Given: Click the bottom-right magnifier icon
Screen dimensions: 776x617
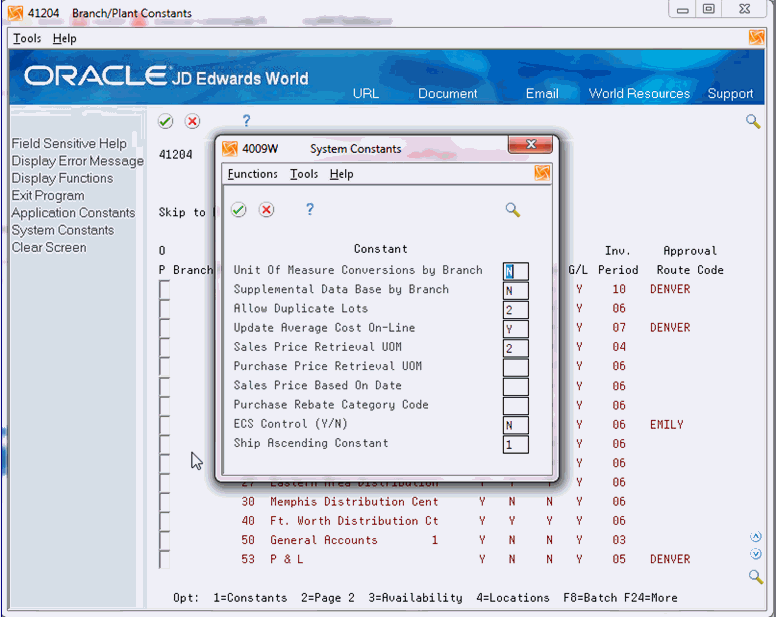Looking at the screenshot, I should coord(756,576).
